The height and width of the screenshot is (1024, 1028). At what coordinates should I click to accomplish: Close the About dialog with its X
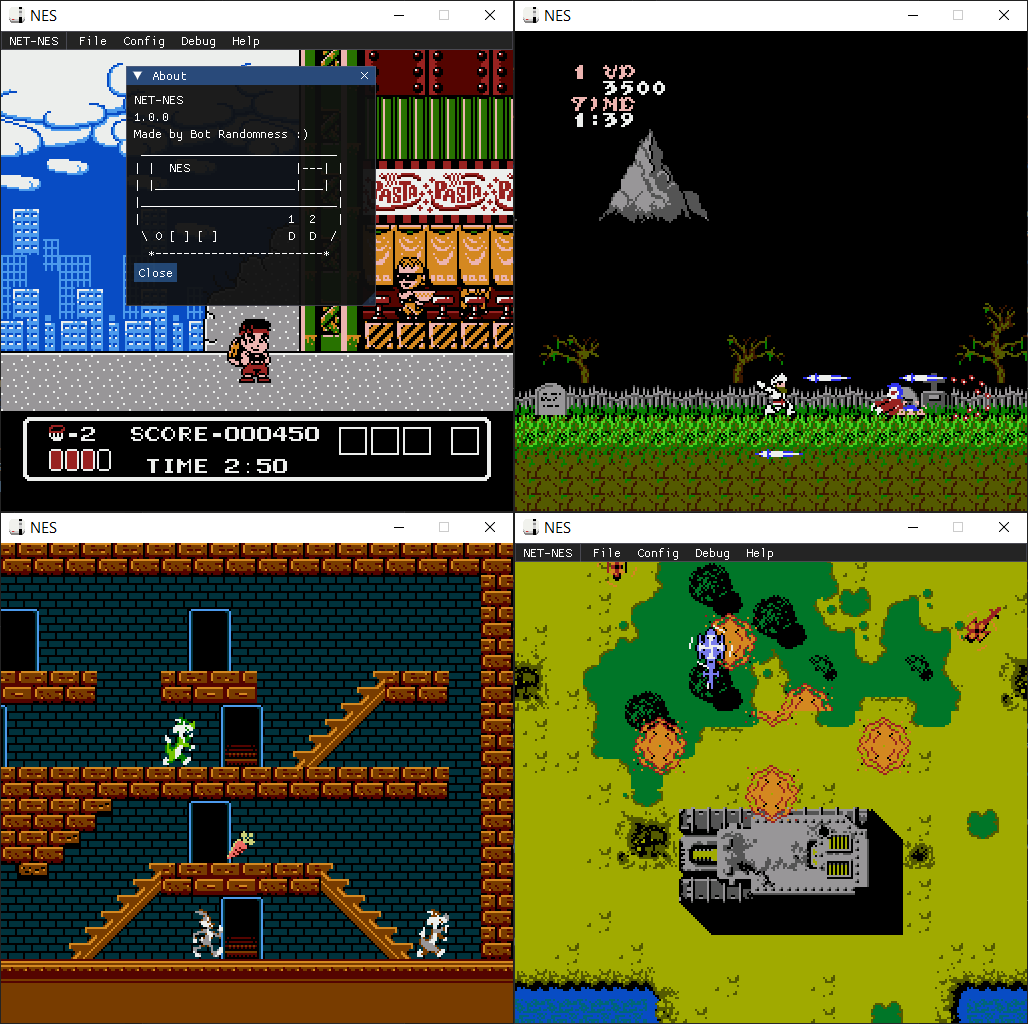tap(365, 76)
